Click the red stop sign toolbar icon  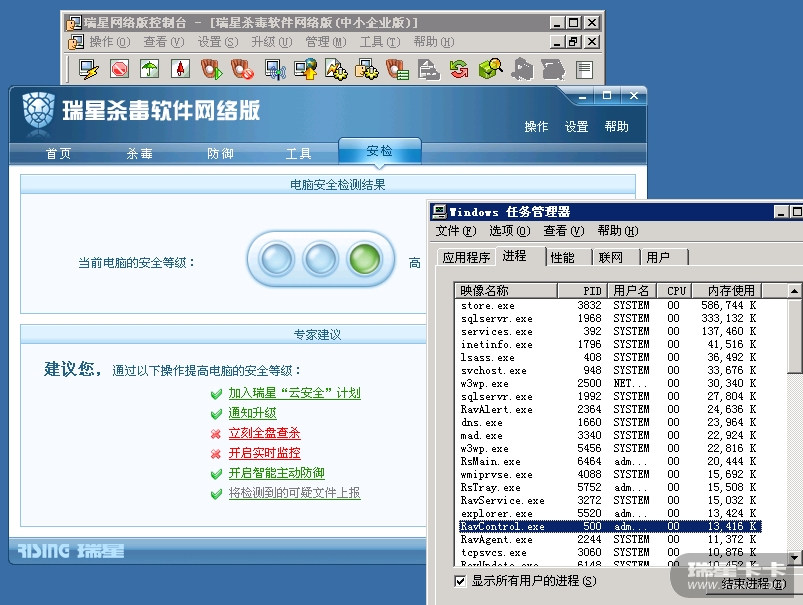119,69
